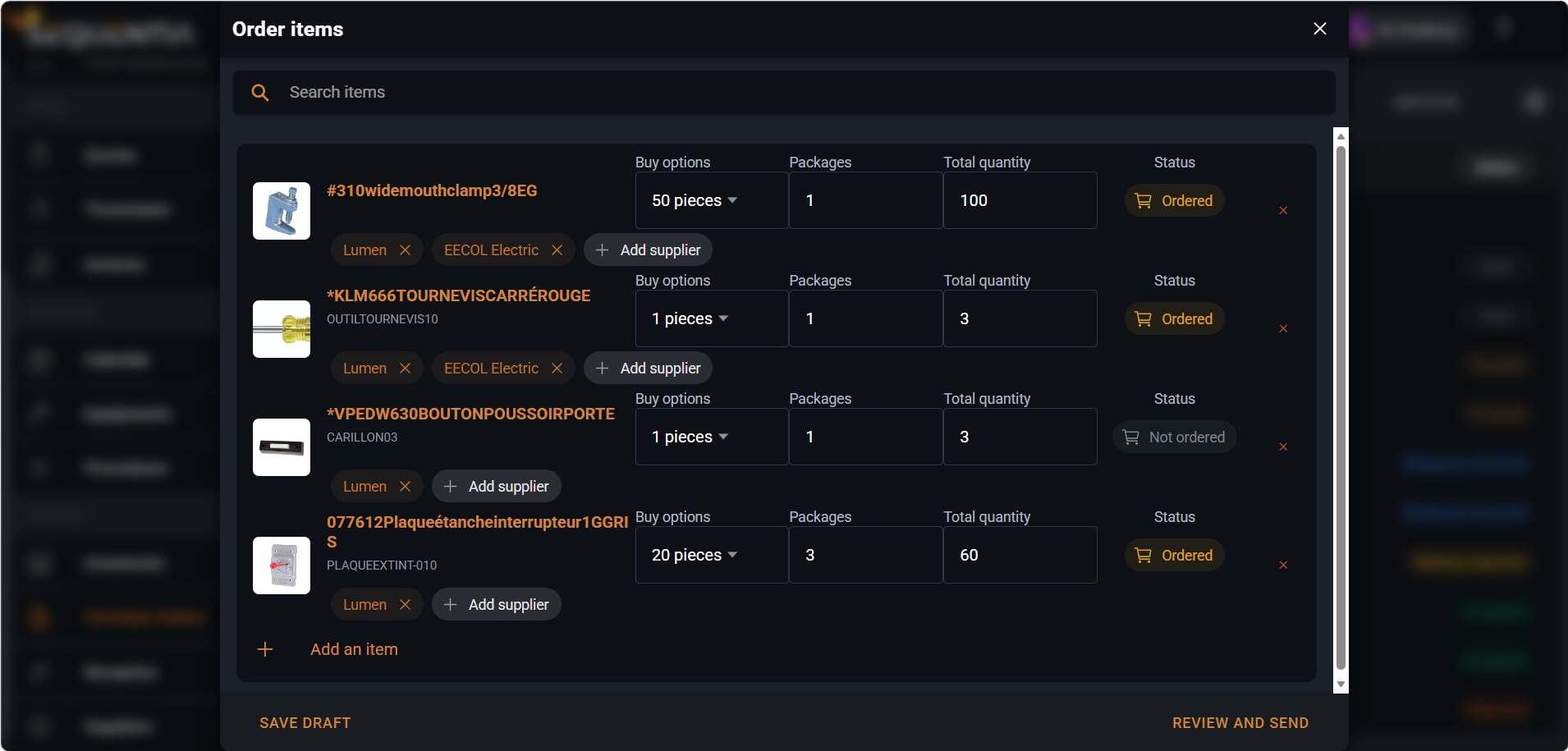Click REVIEW AND SEND
Image resolution: width=1568 pixels, height=751 pixels.
point(1240,723)
